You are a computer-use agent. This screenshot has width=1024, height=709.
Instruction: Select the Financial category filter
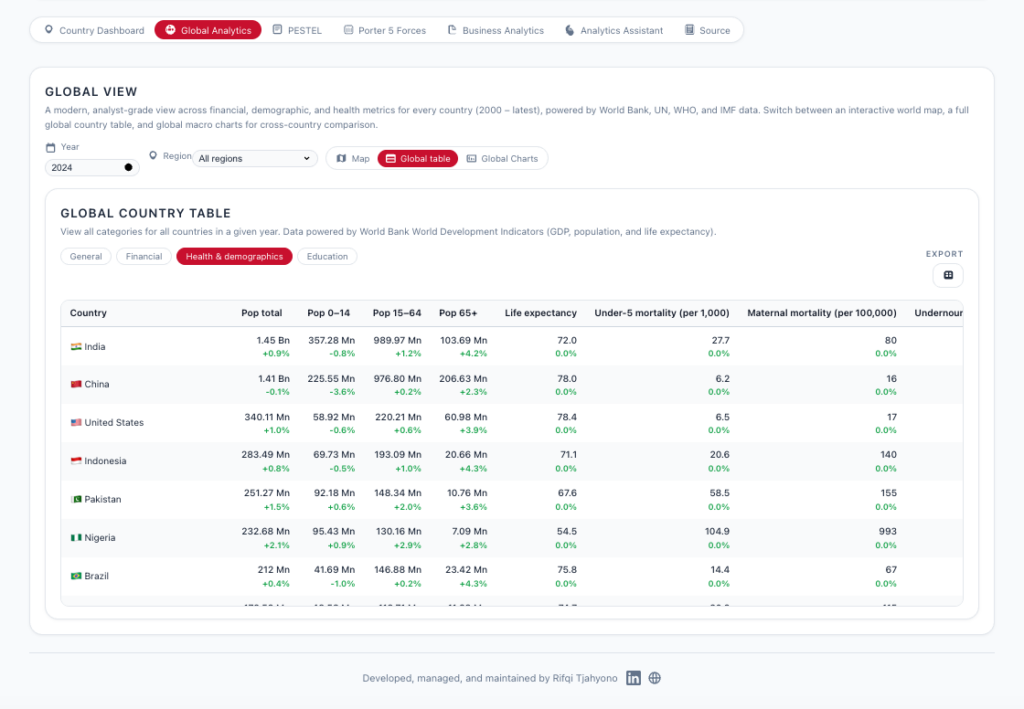tap(144, 257)
